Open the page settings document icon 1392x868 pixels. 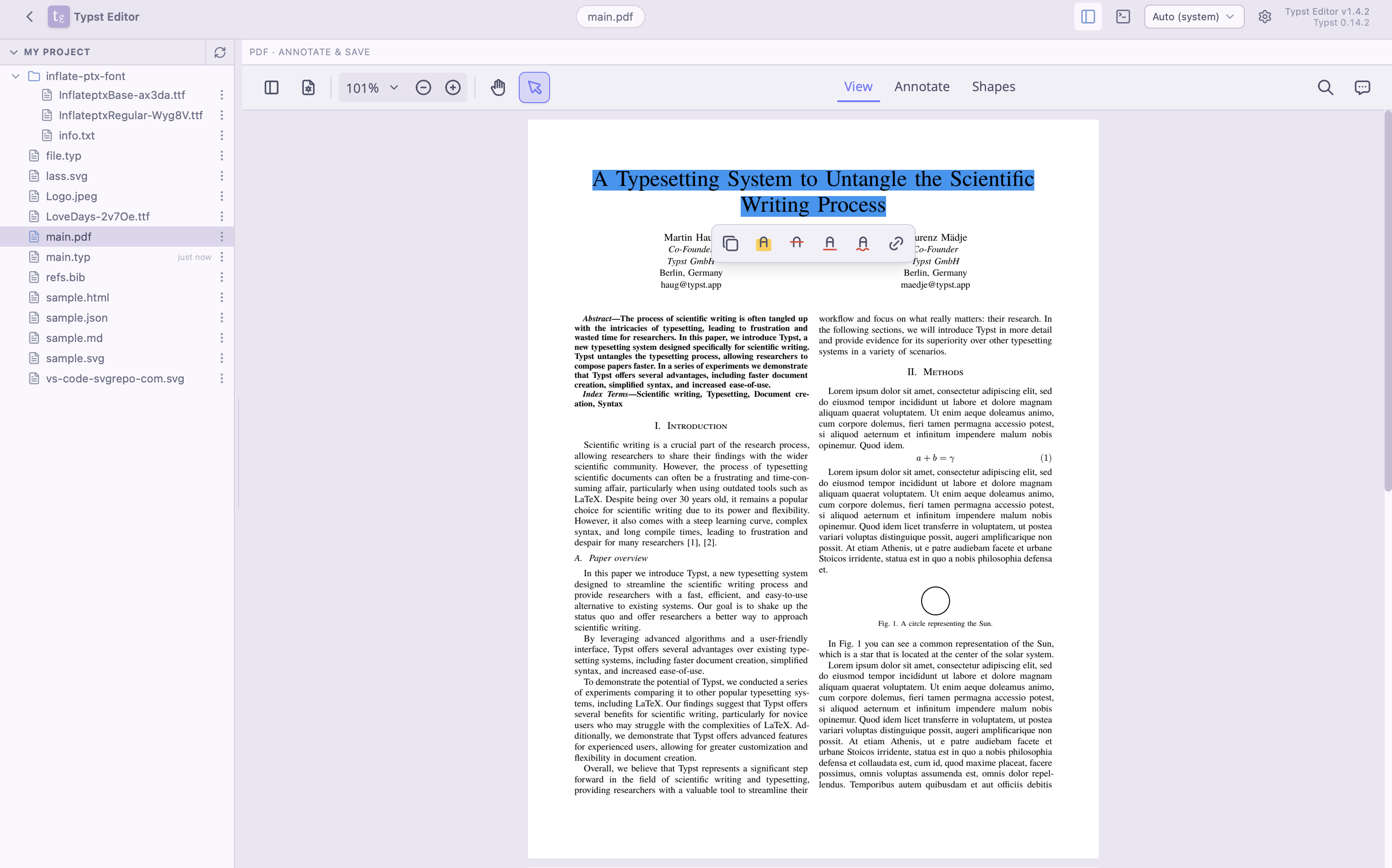[307, 87]
